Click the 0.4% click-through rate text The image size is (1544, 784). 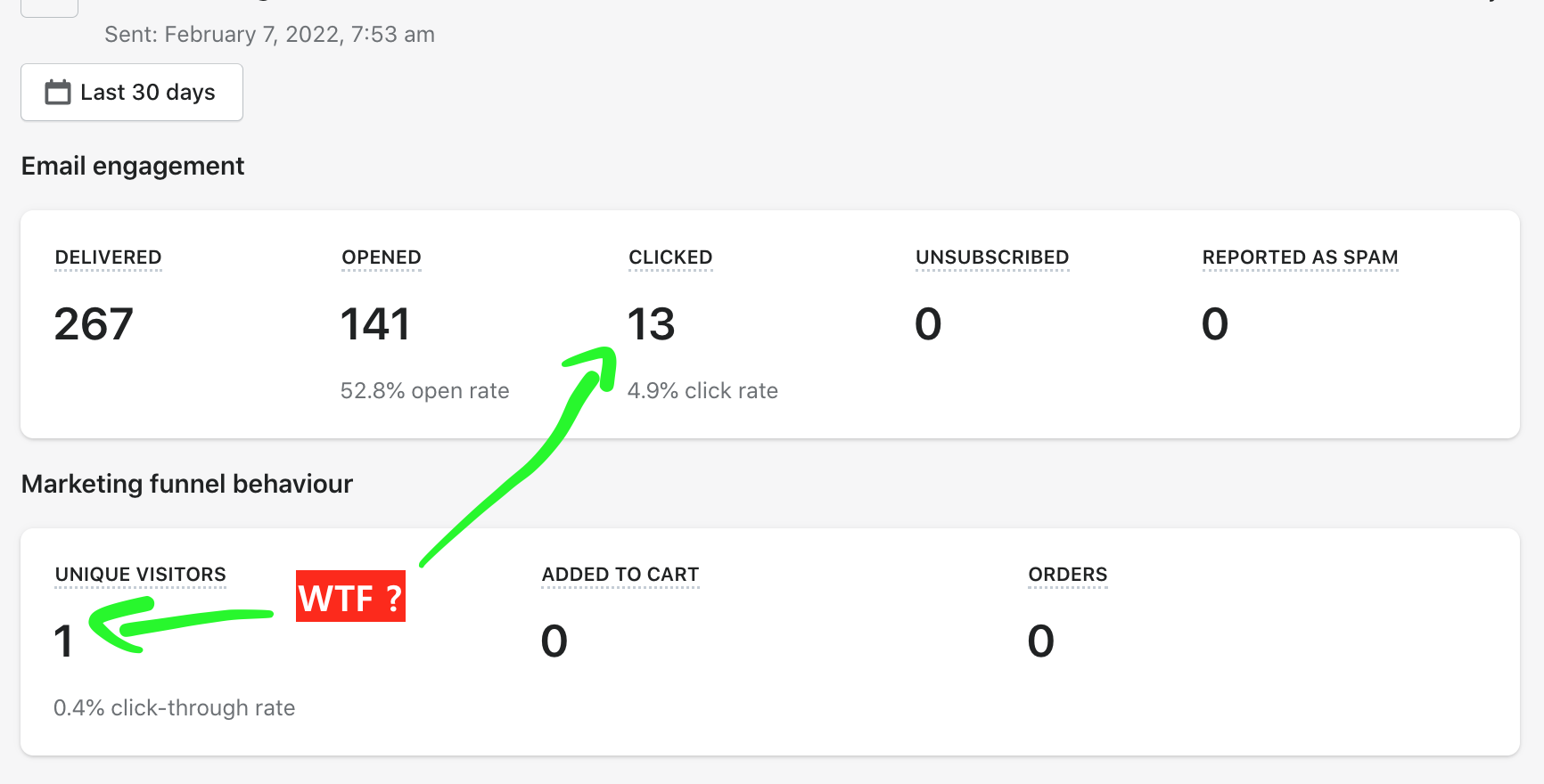[174, 708]
